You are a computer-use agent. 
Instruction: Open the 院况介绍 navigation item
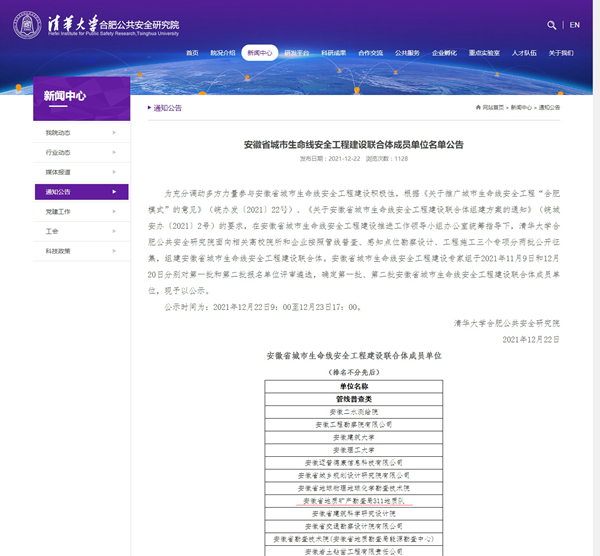(223, 53)
